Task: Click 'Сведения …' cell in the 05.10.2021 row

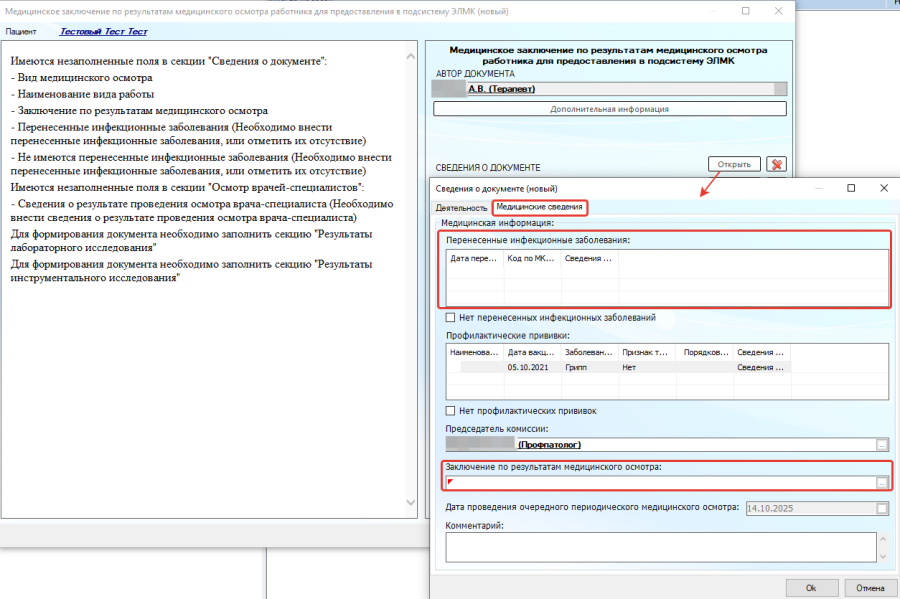Action: click(762, 367)
